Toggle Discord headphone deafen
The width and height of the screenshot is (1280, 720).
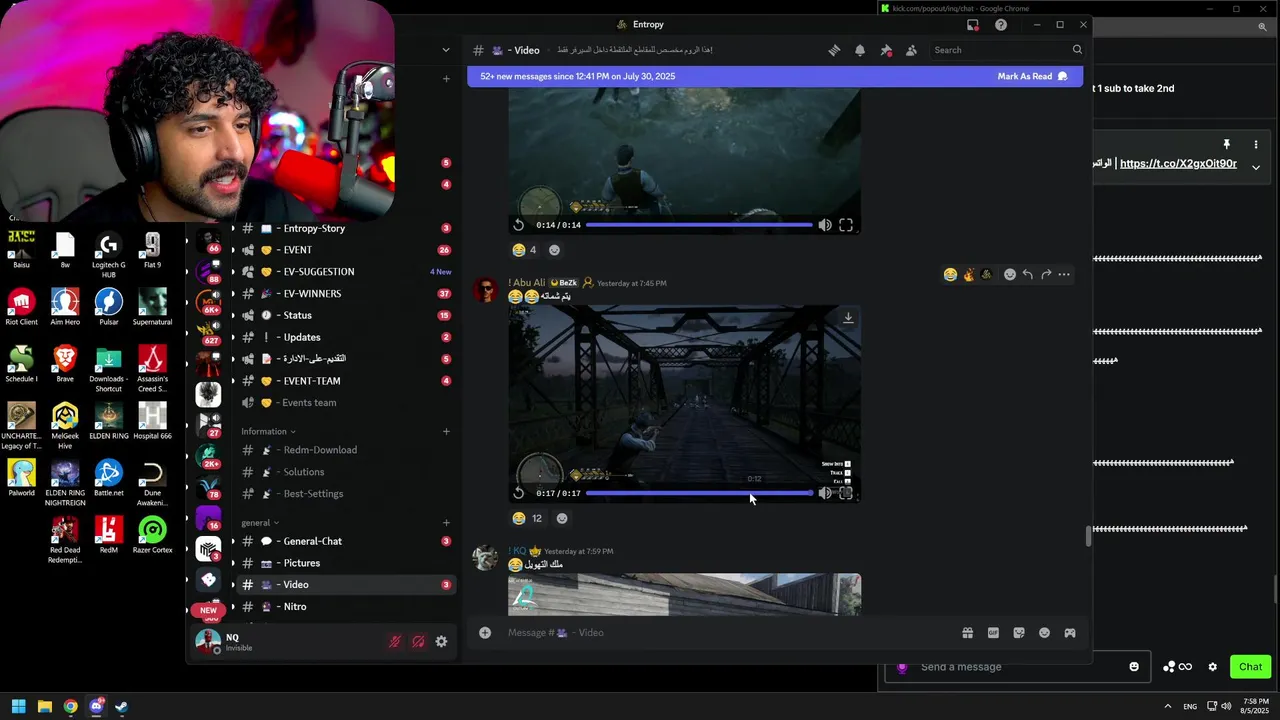pos(418,642)
